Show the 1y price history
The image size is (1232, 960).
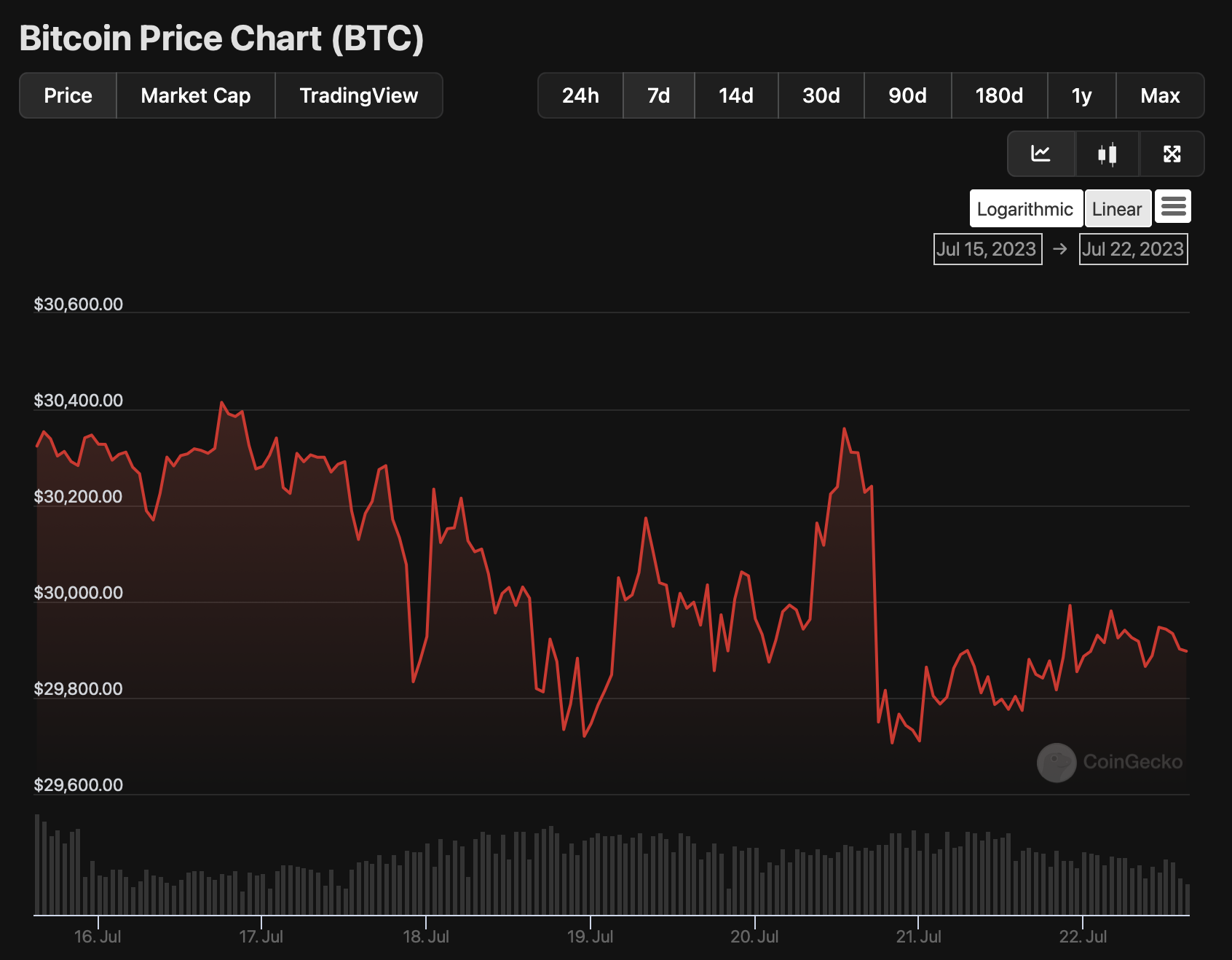(x=1082, y=95)
